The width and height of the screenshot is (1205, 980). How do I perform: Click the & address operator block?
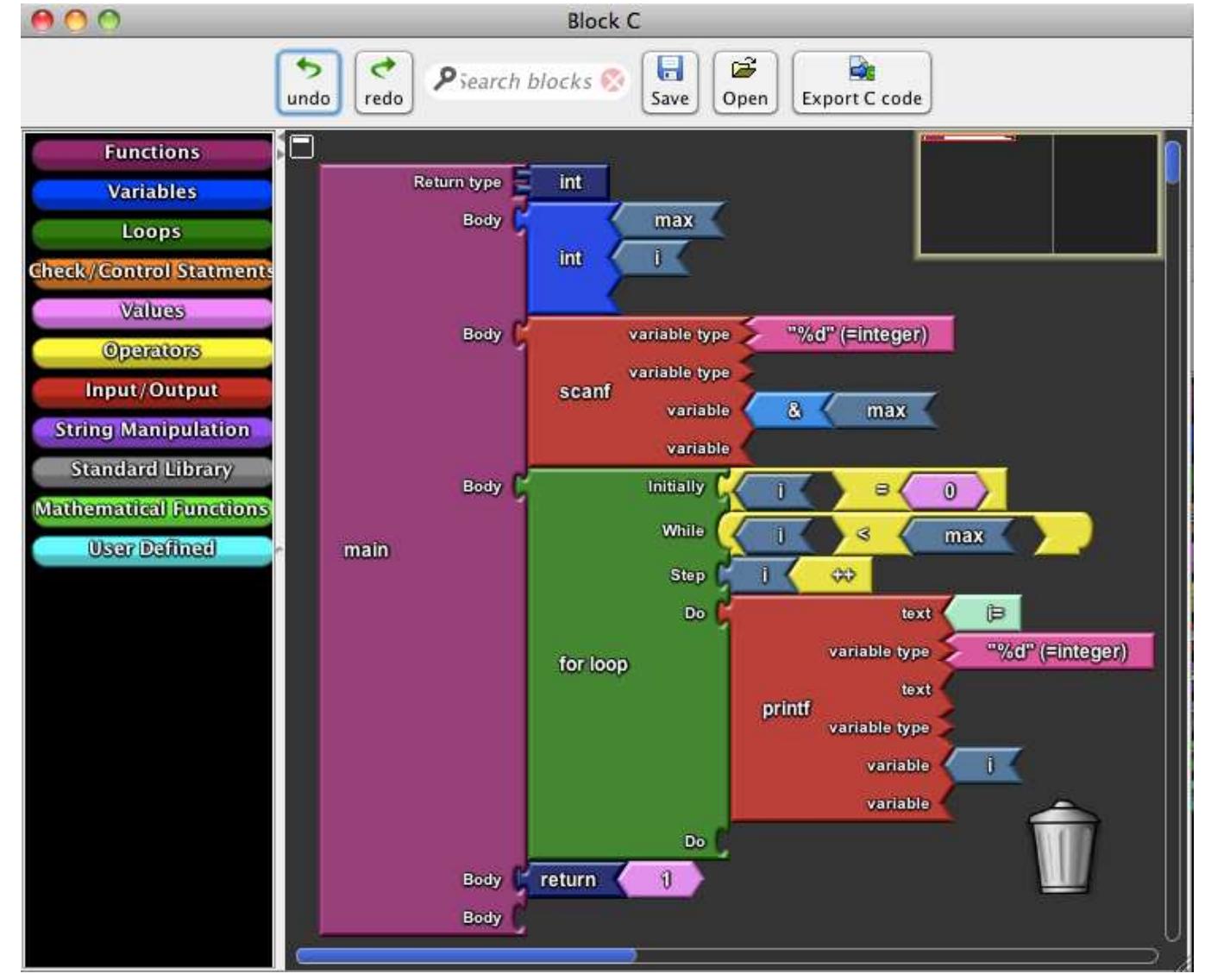(x=791, y=411)
